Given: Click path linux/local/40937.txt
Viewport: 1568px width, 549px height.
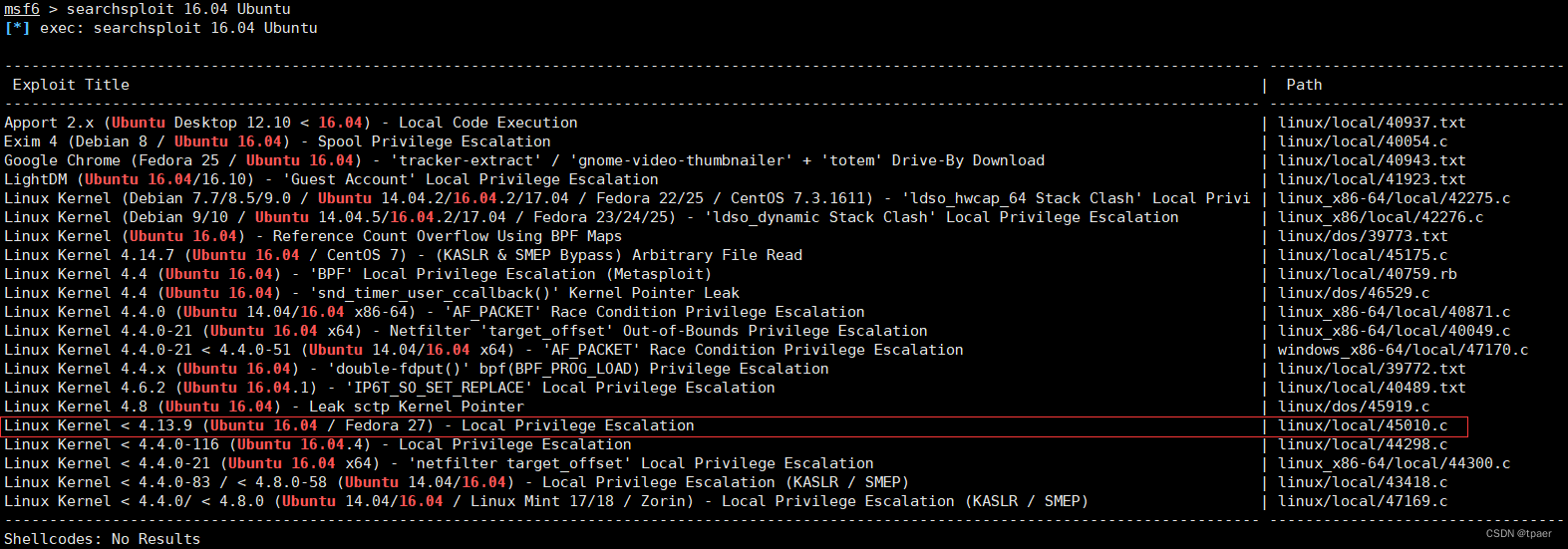Looking at the screenshot, I should (1372, 123).
